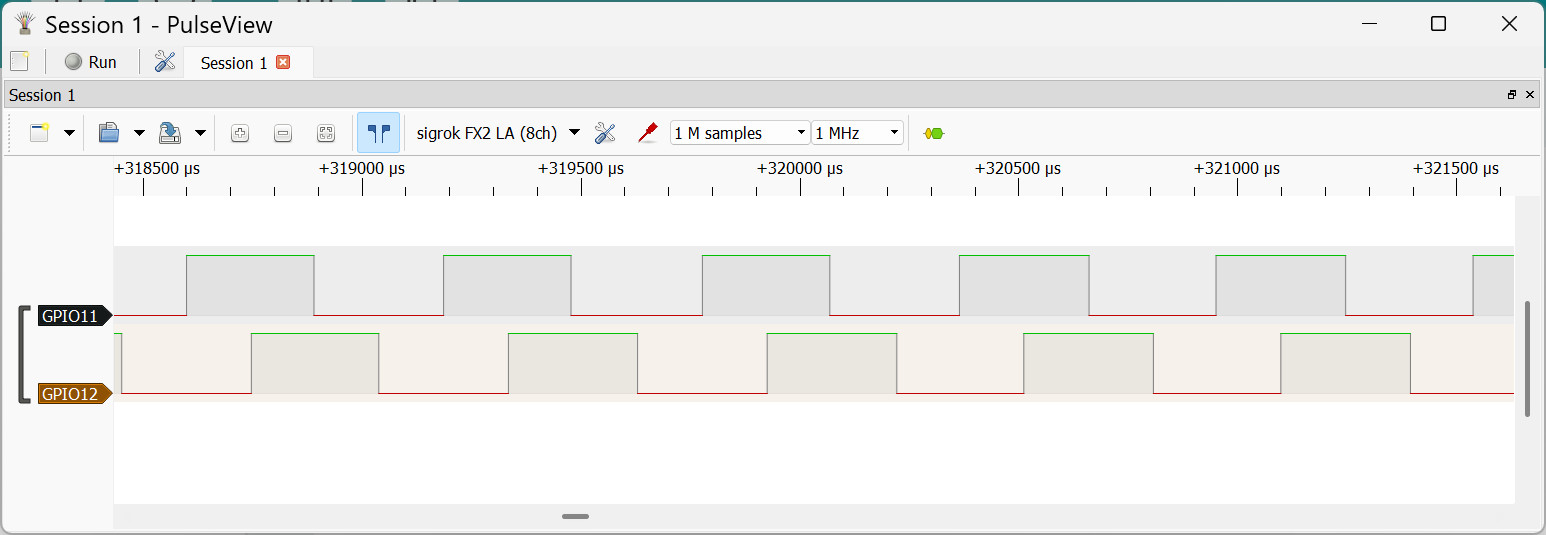
Task: Click the PulseView application title icon
Action: (25, 24)
